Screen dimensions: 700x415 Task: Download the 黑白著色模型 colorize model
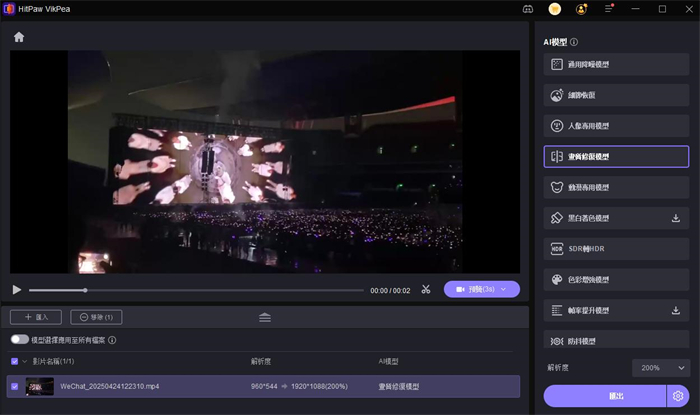pos(675,218)
